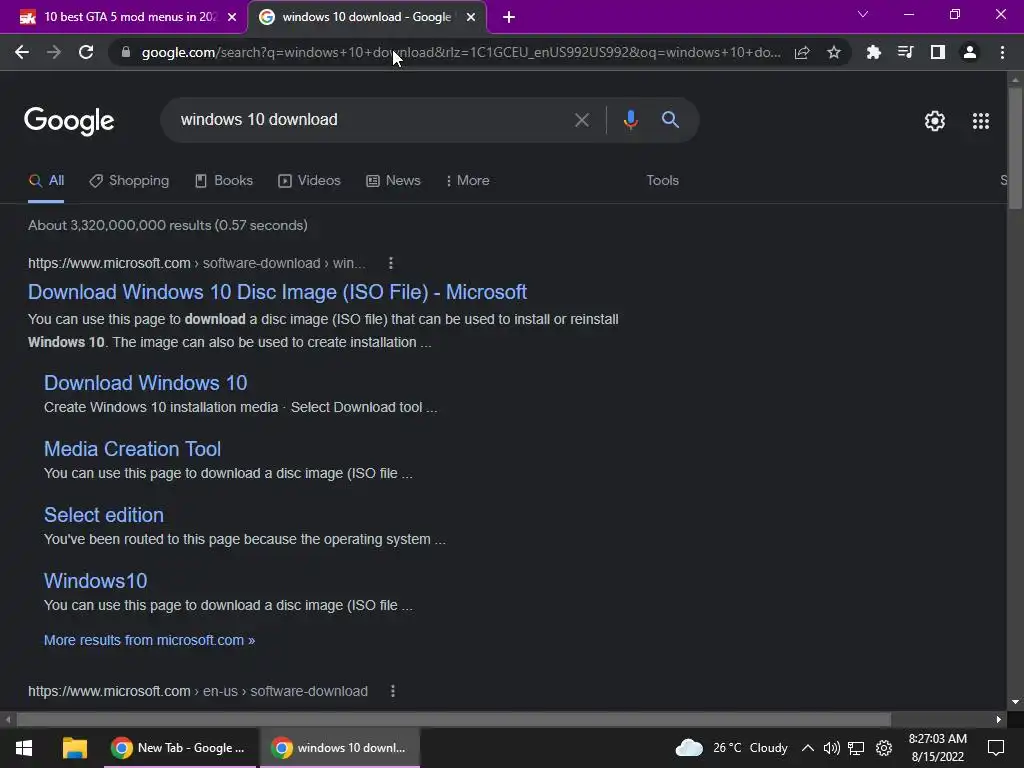
Task: Submit search with magnifier icon
Action: coord(670,120)
